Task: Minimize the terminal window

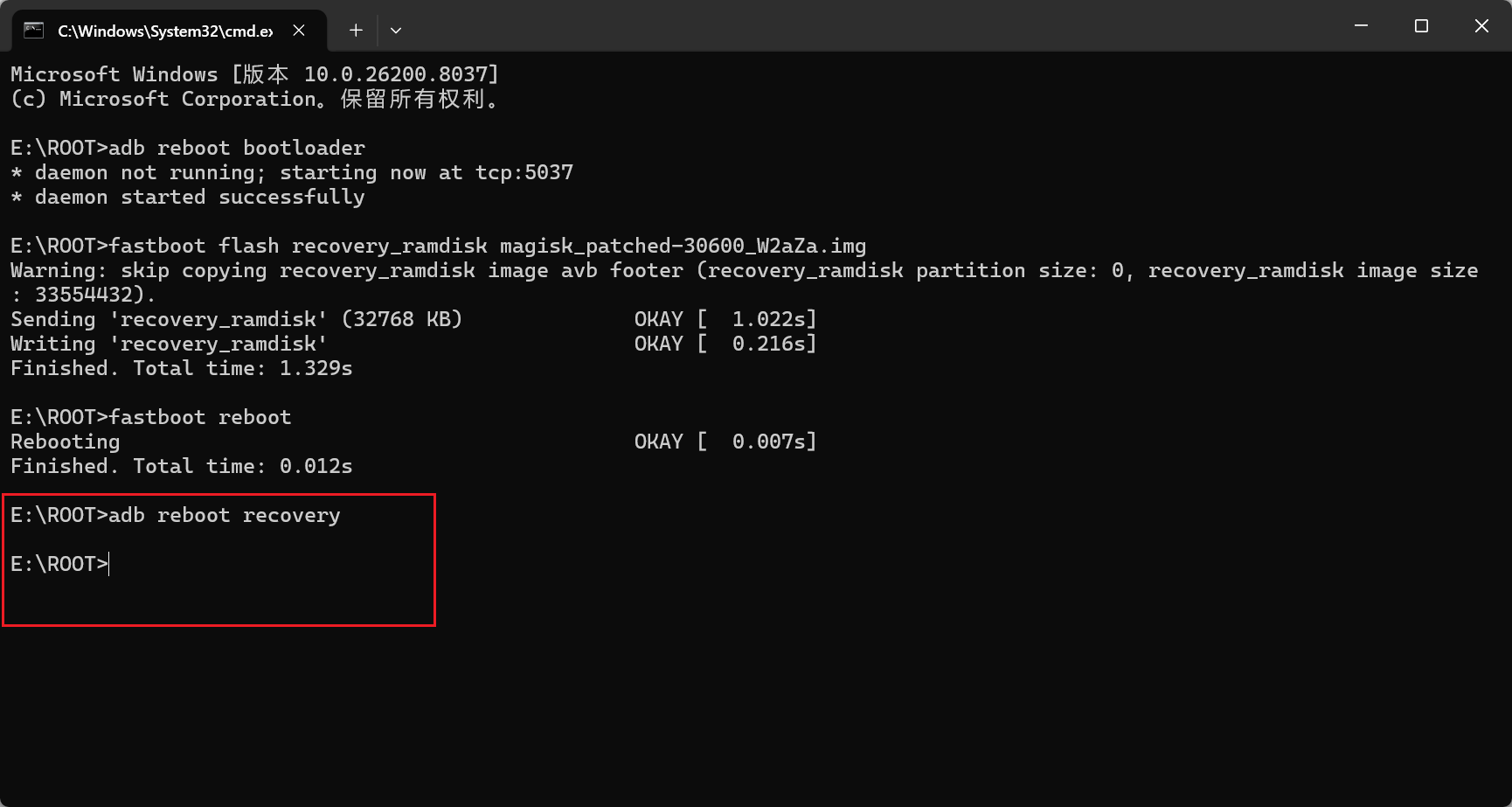Action: click(1361, 26)
